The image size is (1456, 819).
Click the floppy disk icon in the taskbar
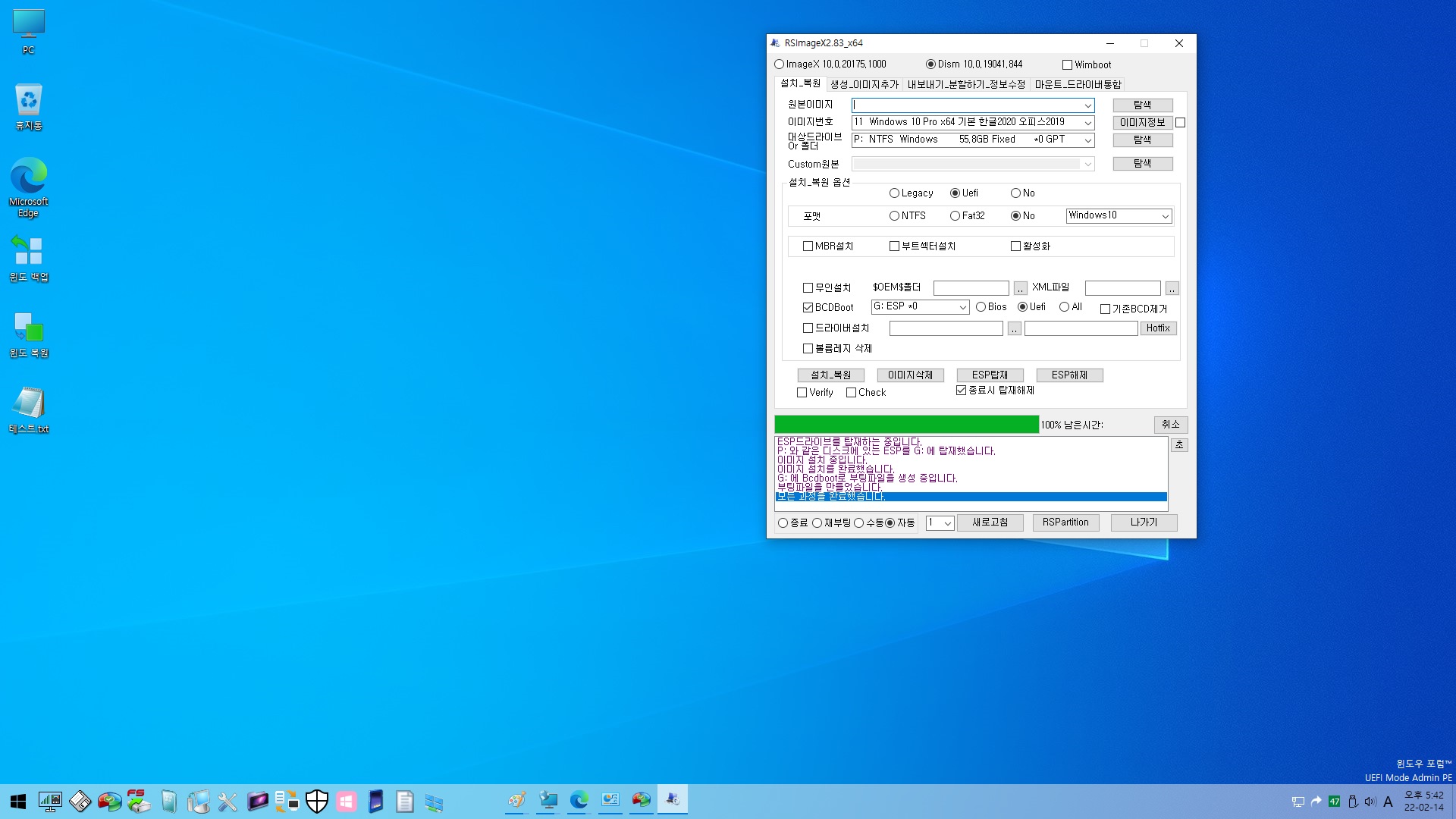click(x=80, y=802)
